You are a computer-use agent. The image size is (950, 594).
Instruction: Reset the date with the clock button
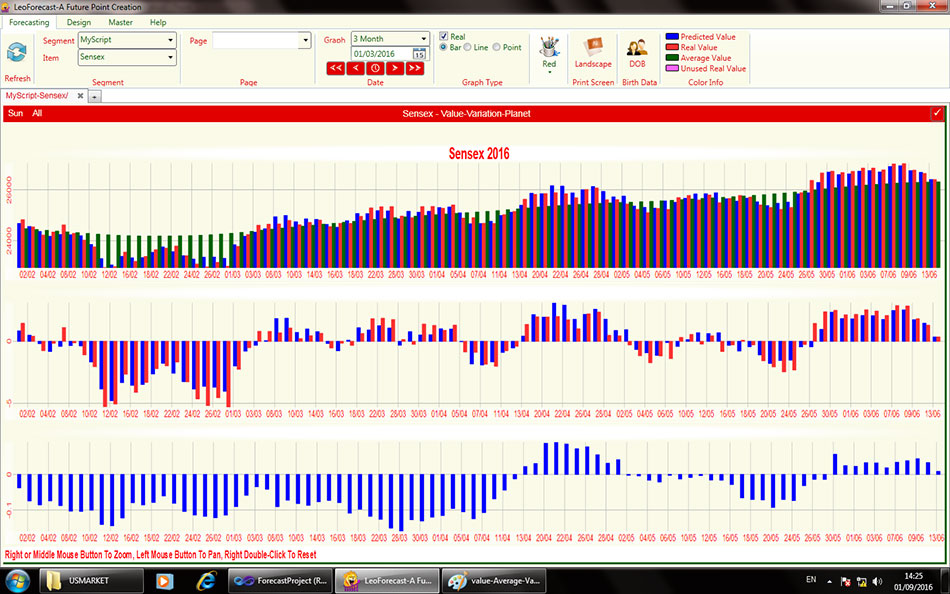tap(375, 68)
